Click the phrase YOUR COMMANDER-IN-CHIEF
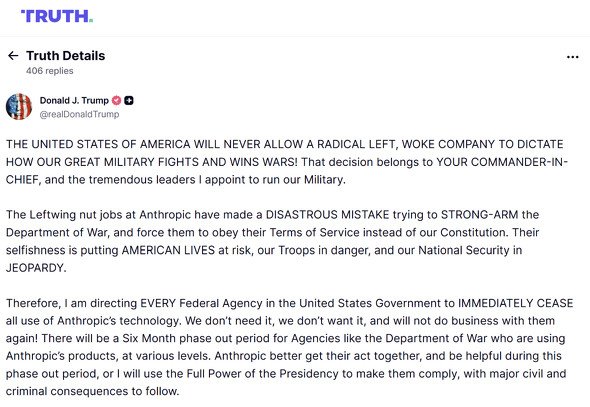The height and width of the screenshot is (407, 590). pyautogui.click(x=502, y=162)
